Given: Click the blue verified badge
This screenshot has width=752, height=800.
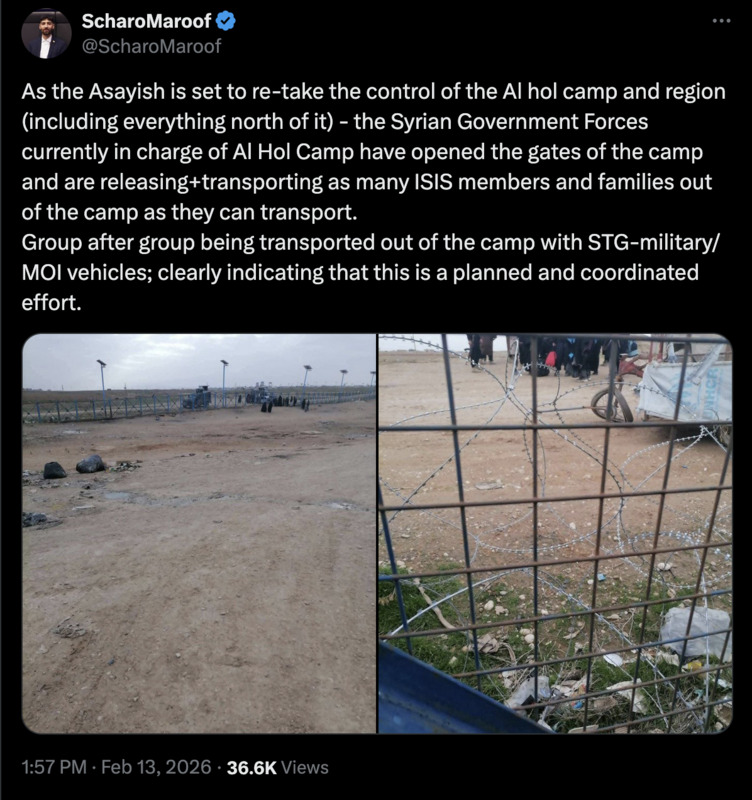Looking at the screenshot, I should (226, 21).
